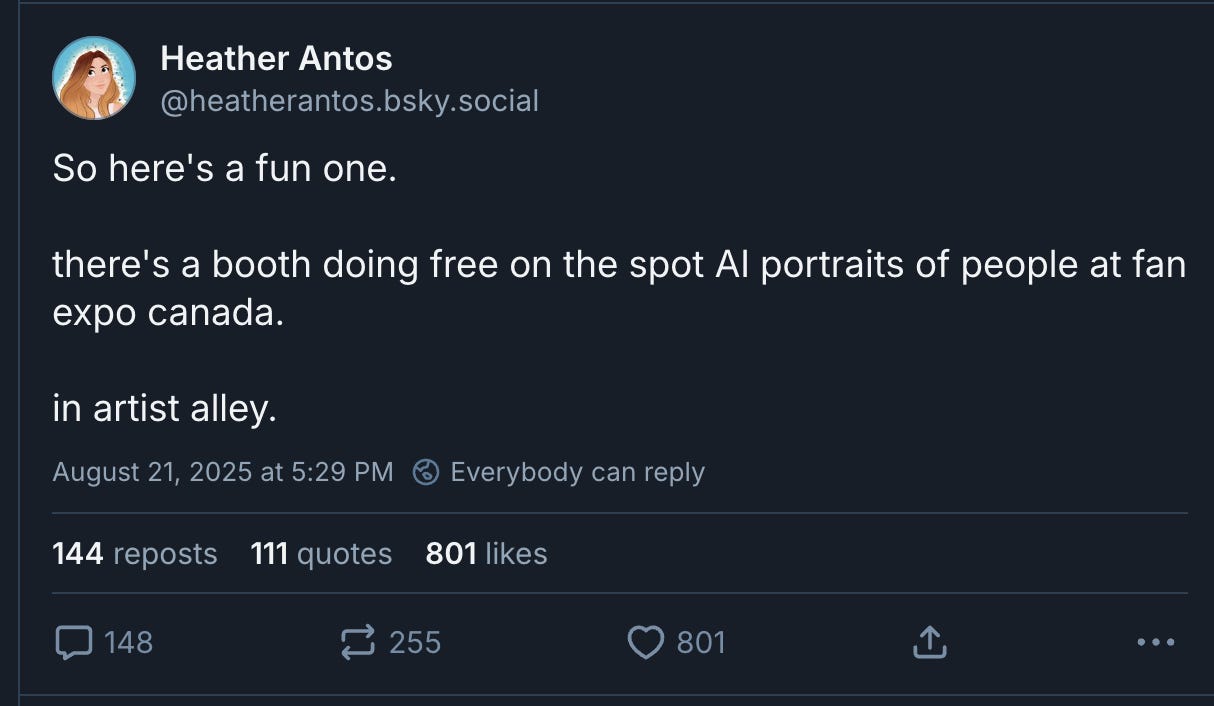Click the share upload icon
The image size is (1214, 706).
[x=929, y=642]
